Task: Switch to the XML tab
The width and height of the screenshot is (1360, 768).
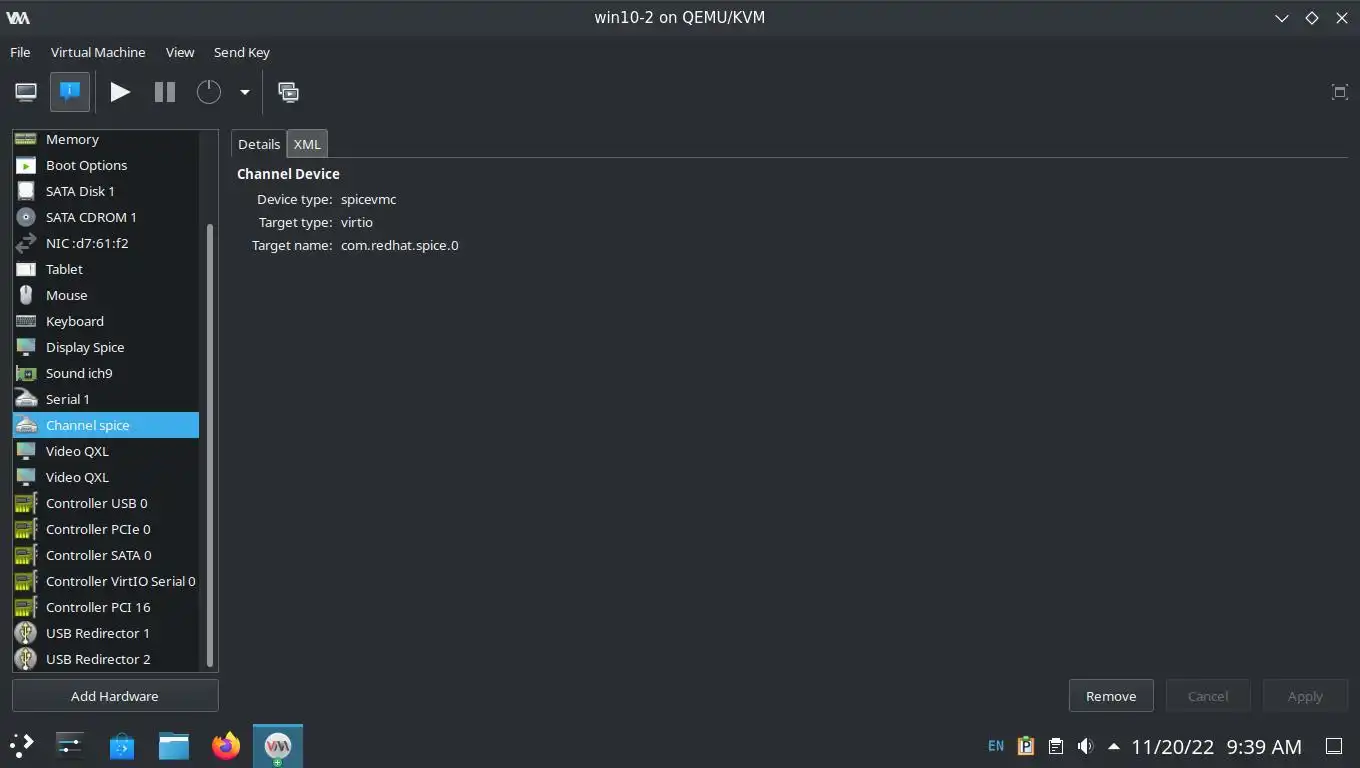Action: pyautogui.click(x=307, y=144)
